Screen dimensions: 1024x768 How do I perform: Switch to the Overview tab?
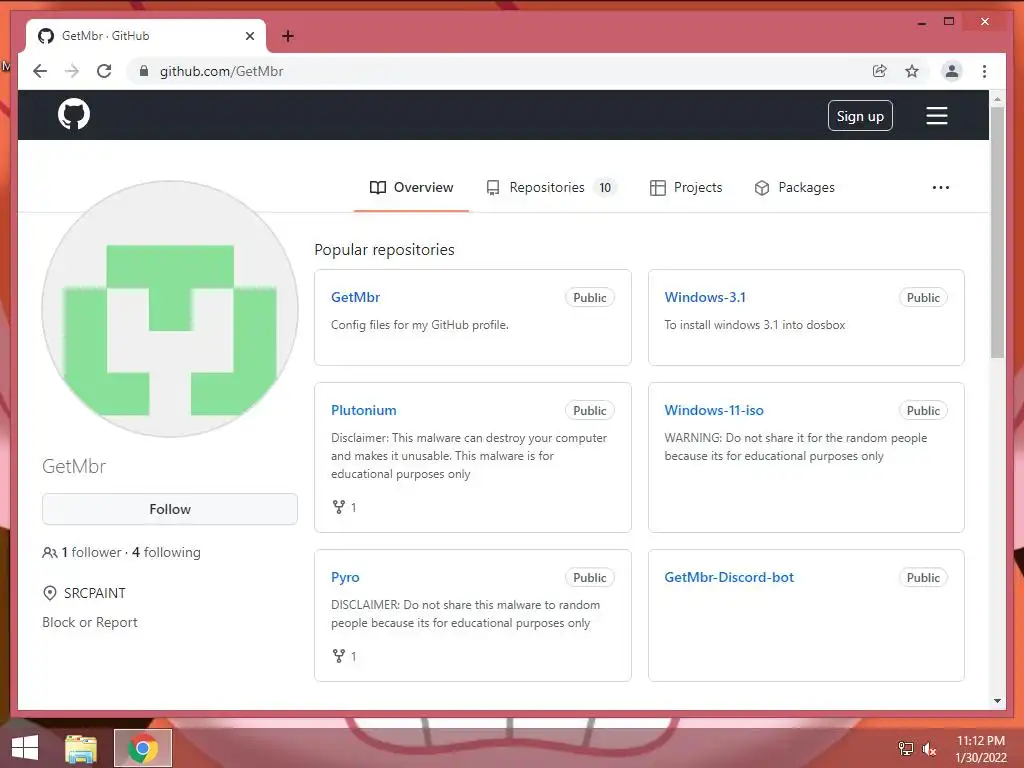click(411, 187)
